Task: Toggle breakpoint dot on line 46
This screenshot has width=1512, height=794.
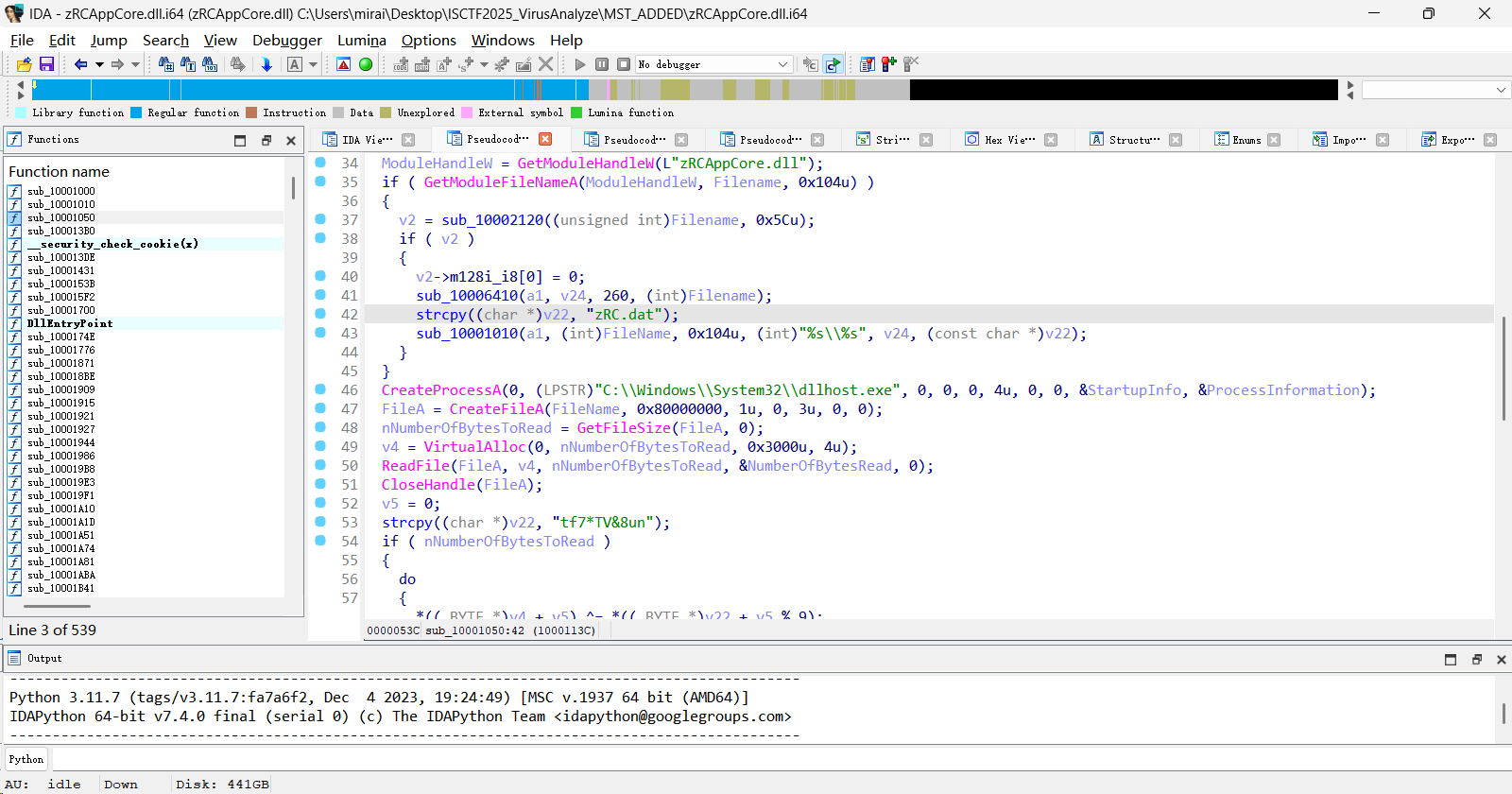Action: click(320, 389)
